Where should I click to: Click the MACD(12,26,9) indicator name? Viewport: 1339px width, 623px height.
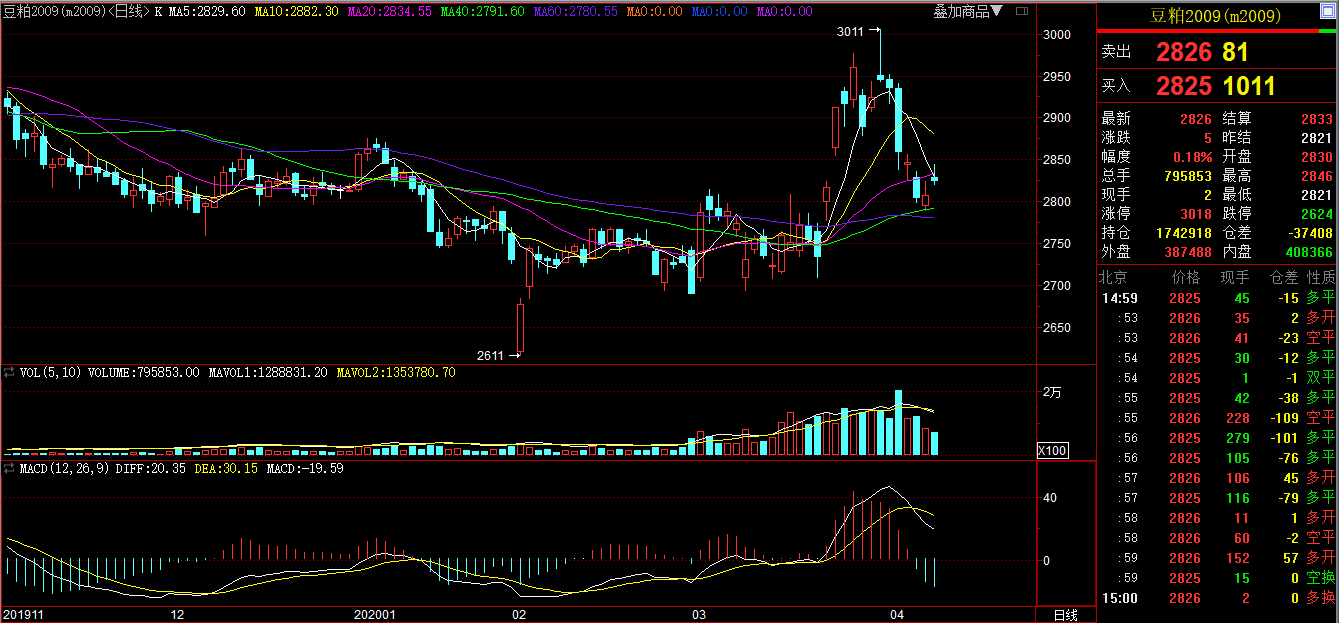tap(62, 468)
